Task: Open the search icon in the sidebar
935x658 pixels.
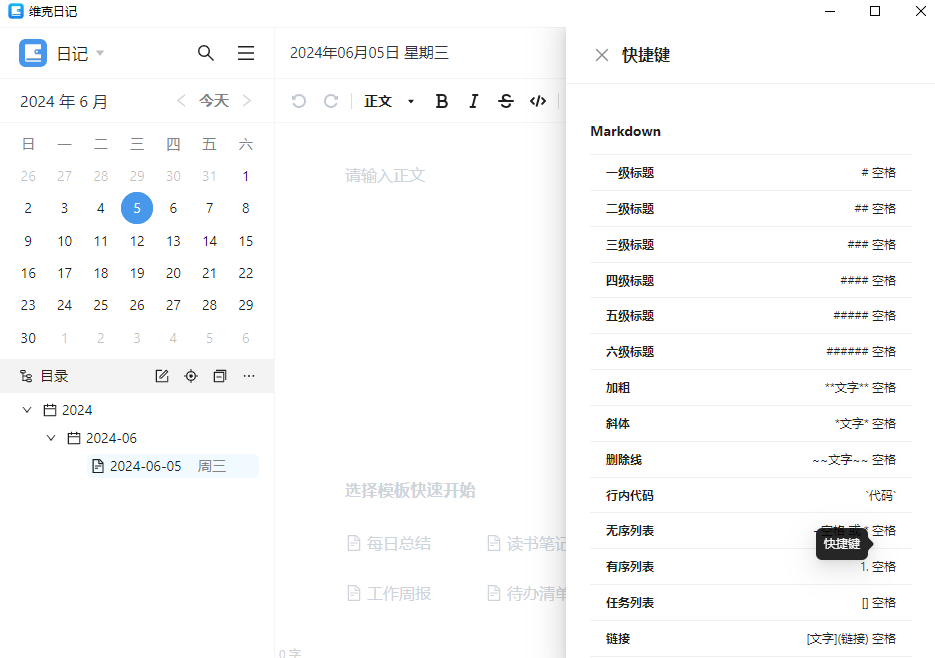Action: point(206,53)
